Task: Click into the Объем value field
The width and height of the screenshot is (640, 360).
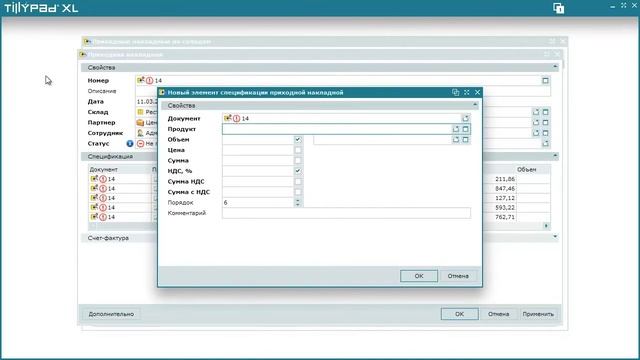Action: [x=258, y=140]
